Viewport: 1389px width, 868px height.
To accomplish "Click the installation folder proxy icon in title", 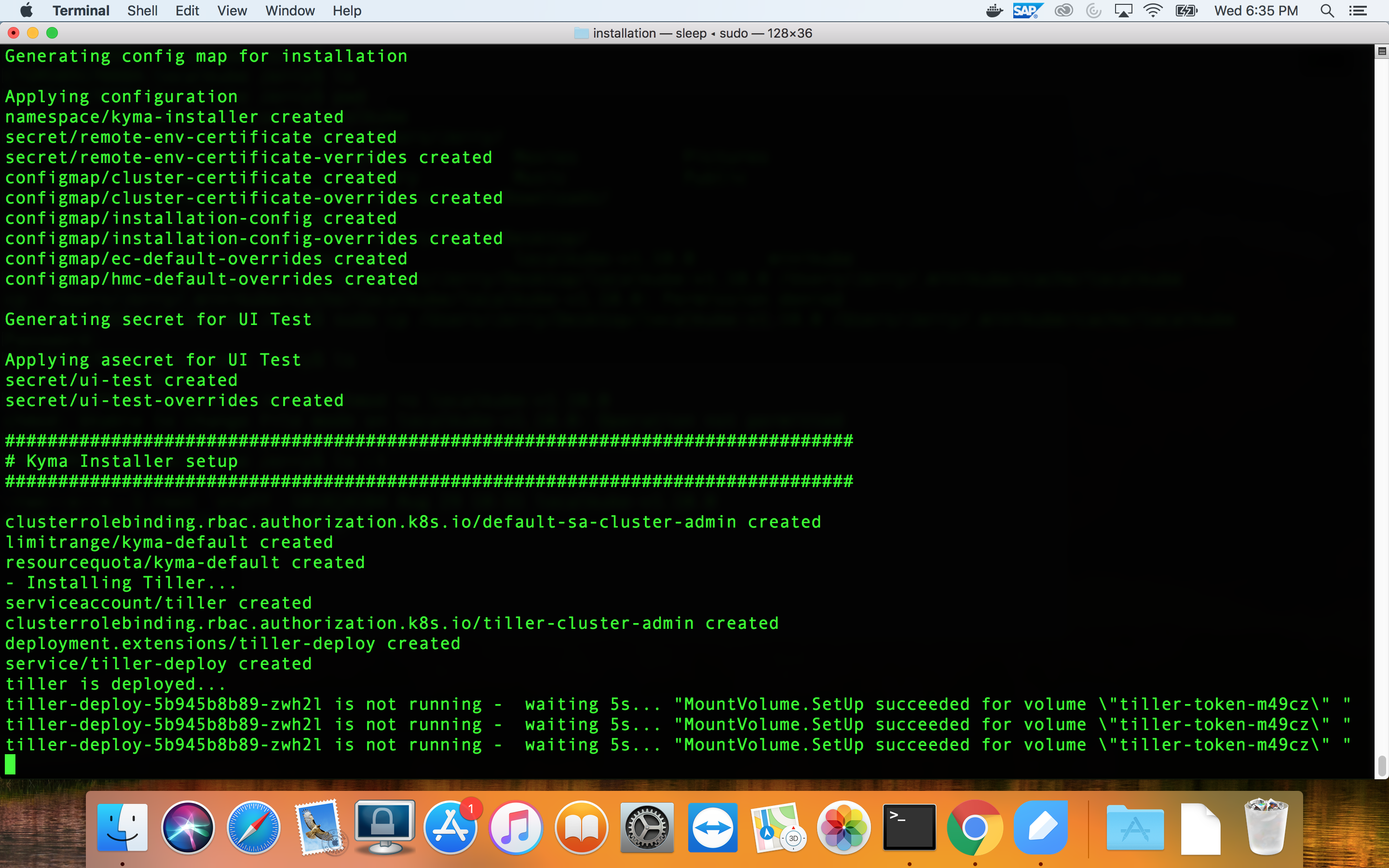I will (582, 33).
